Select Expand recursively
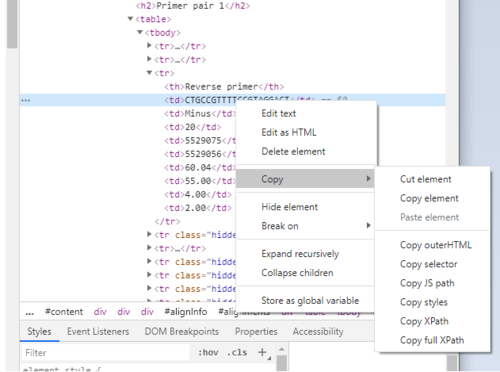Screen dimensions: 500x372 [300, 254]
